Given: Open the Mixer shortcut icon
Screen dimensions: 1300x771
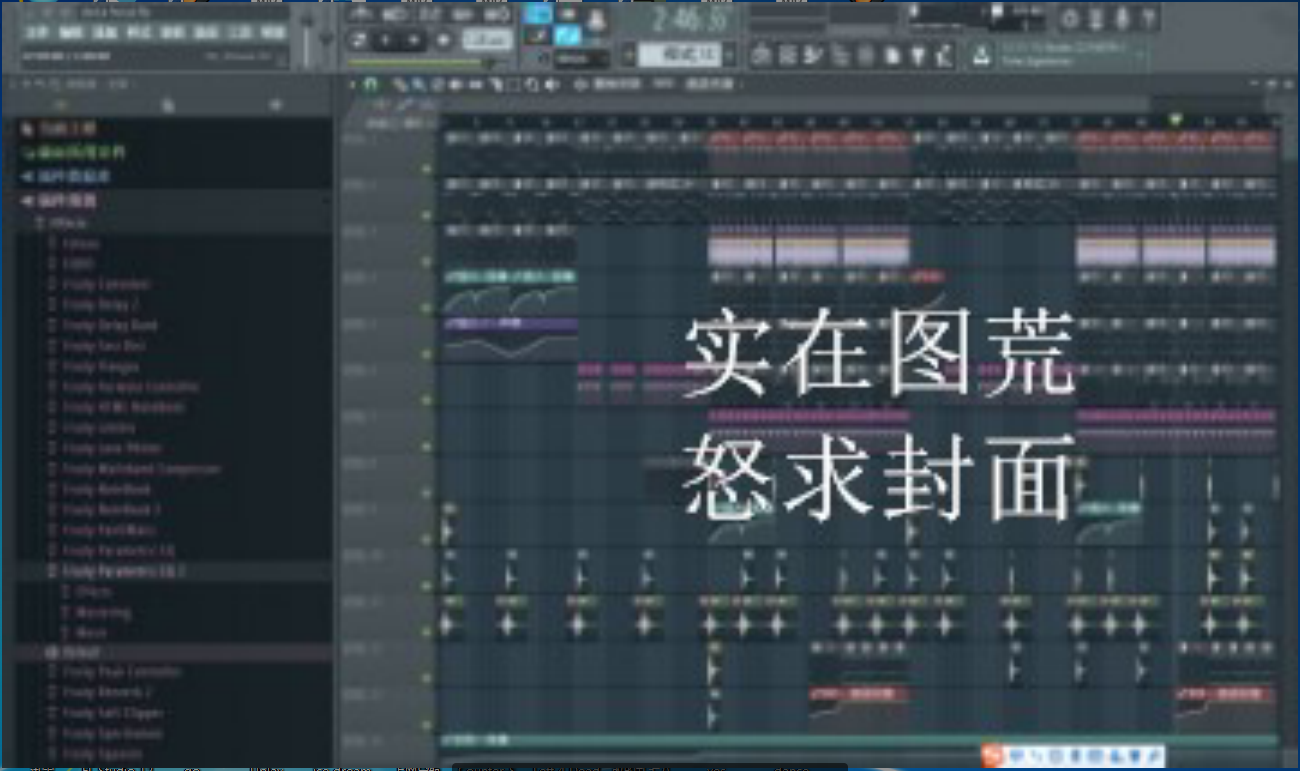Looking at the screenshot, I should pos(840,55).
